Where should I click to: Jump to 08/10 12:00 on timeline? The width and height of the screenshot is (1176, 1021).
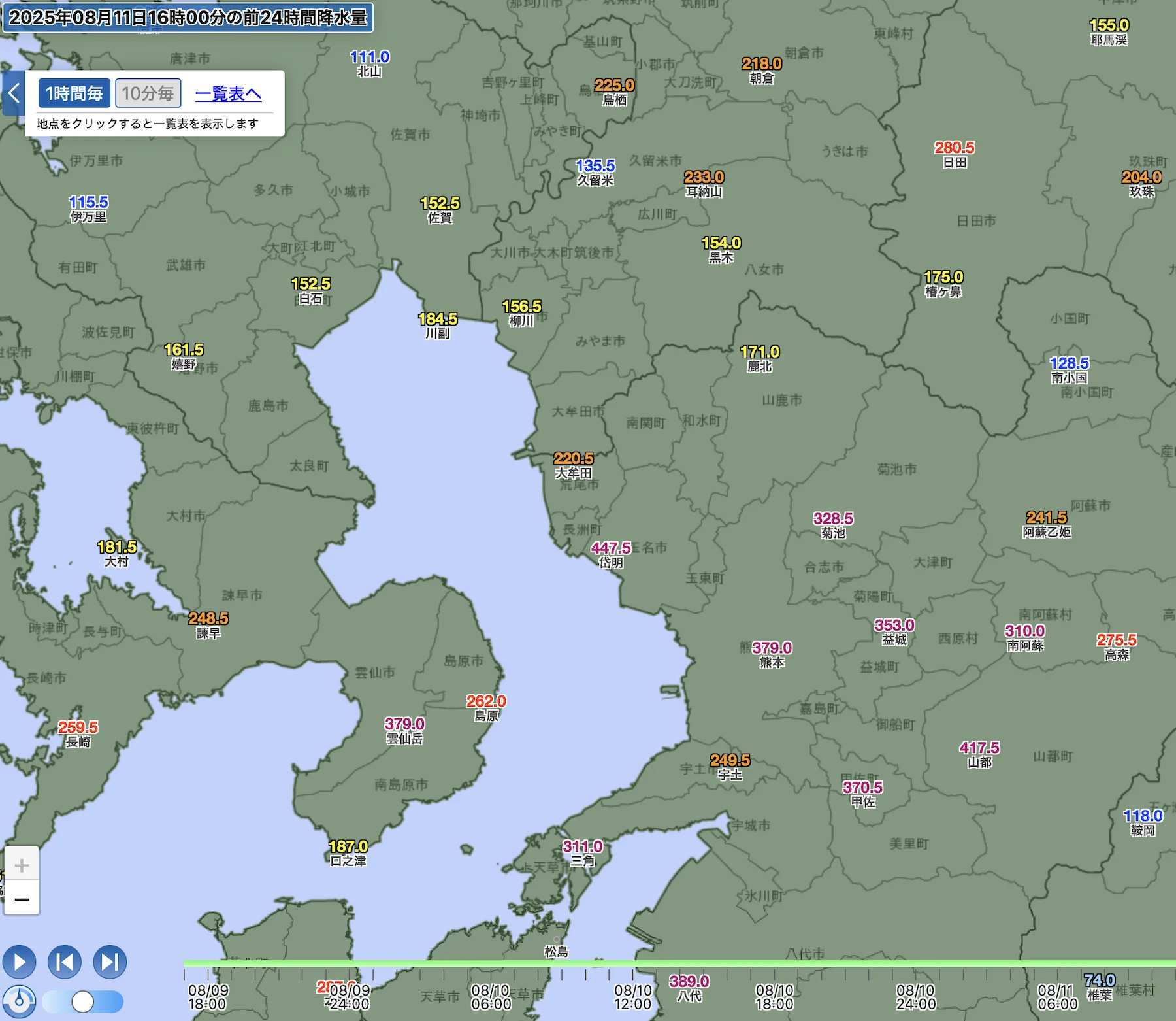(632, 997)
